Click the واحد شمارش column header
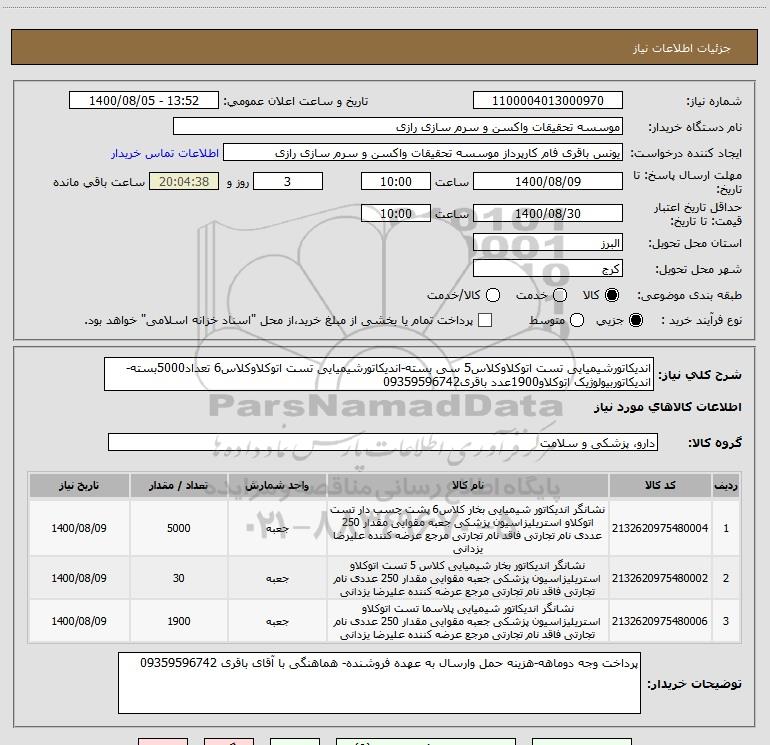Viewport: 770px width, 745px height. [277, 486]
